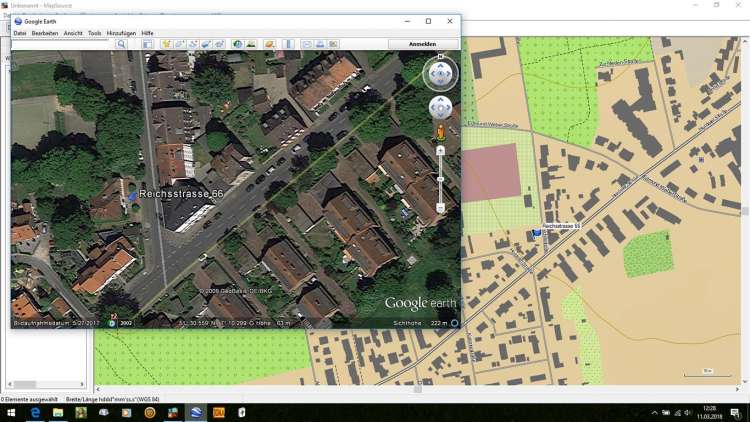Click the pink area on the MapSource map
The width and height of the screenshot is (750, 422).
pos(491,172)
